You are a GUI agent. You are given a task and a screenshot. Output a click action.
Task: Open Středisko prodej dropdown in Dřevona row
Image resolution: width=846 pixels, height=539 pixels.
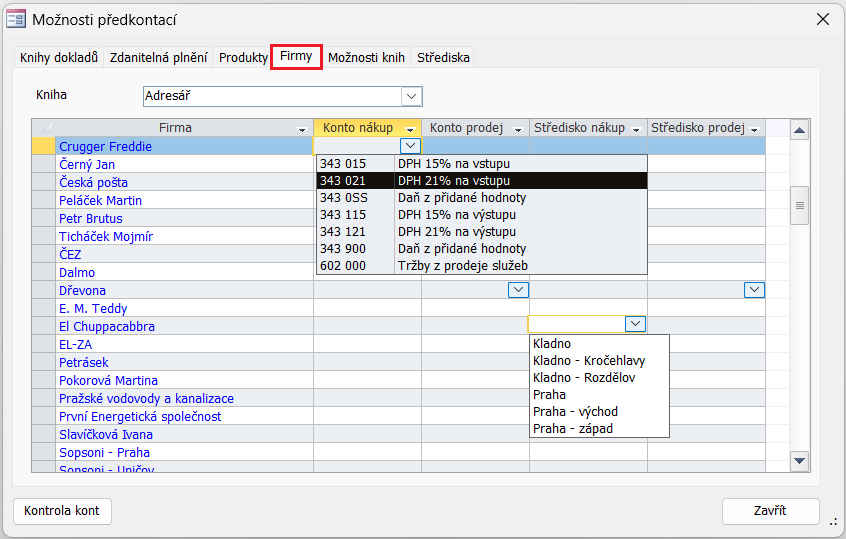point(755,290)
